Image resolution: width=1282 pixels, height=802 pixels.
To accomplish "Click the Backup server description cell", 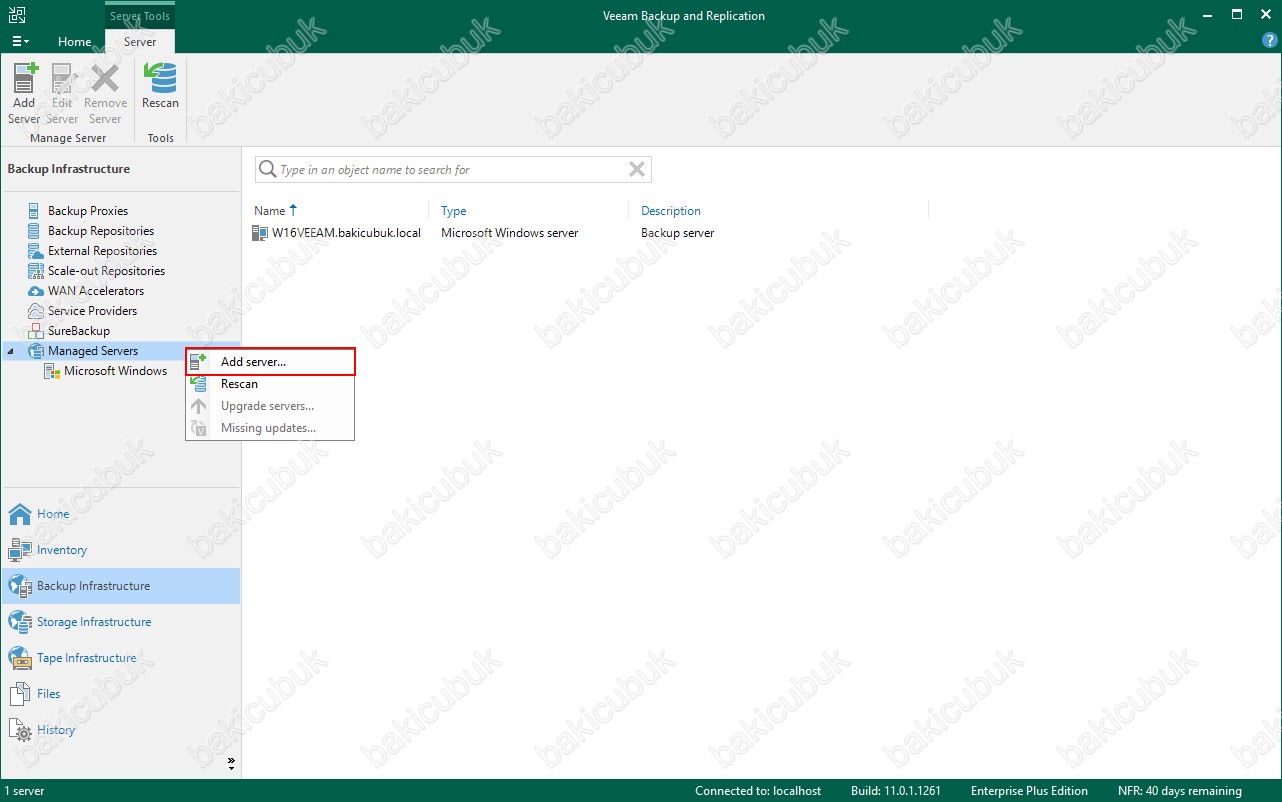I will (678, 233).
